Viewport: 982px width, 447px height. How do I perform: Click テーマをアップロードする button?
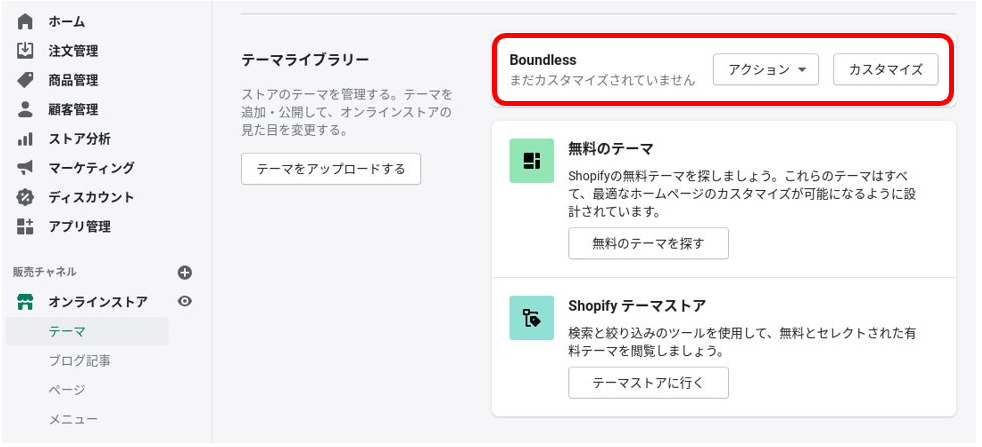point(331,169)
